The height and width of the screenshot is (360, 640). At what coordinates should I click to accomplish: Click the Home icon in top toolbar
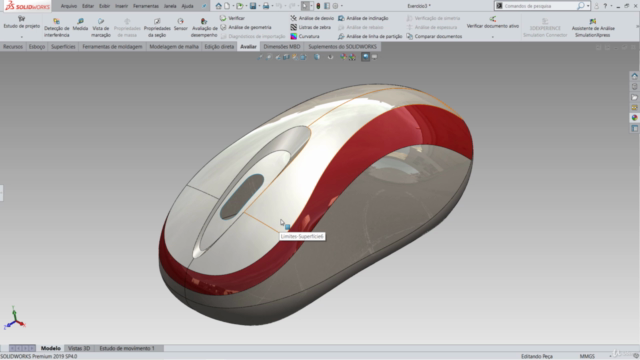point(219,6)
